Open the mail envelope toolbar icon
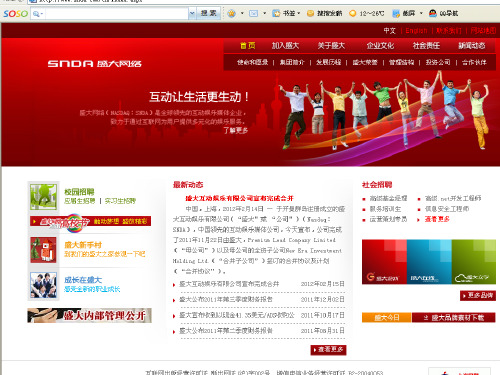This screenshot has width=500, height=375. [x=254, y=14]
